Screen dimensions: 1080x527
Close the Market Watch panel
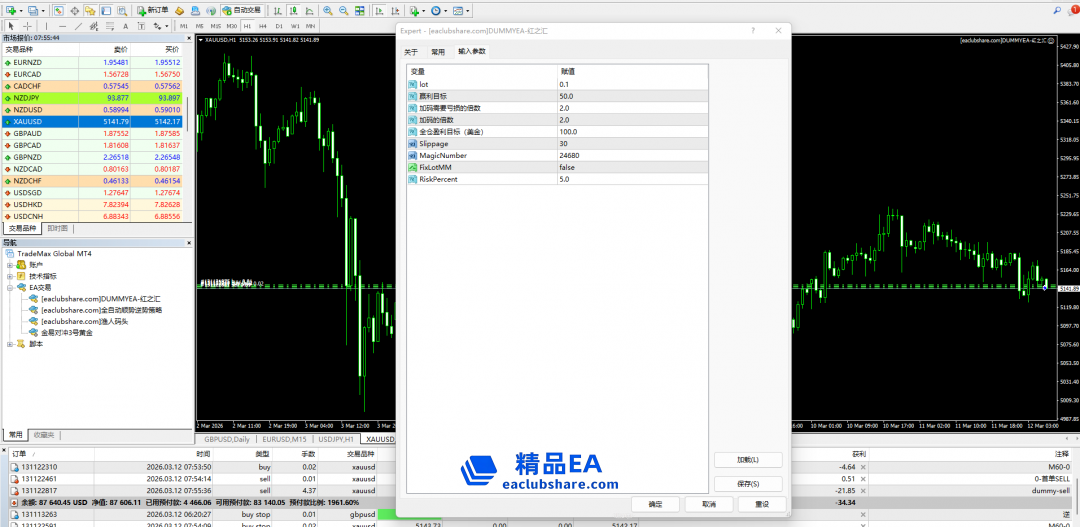(189, 37)
